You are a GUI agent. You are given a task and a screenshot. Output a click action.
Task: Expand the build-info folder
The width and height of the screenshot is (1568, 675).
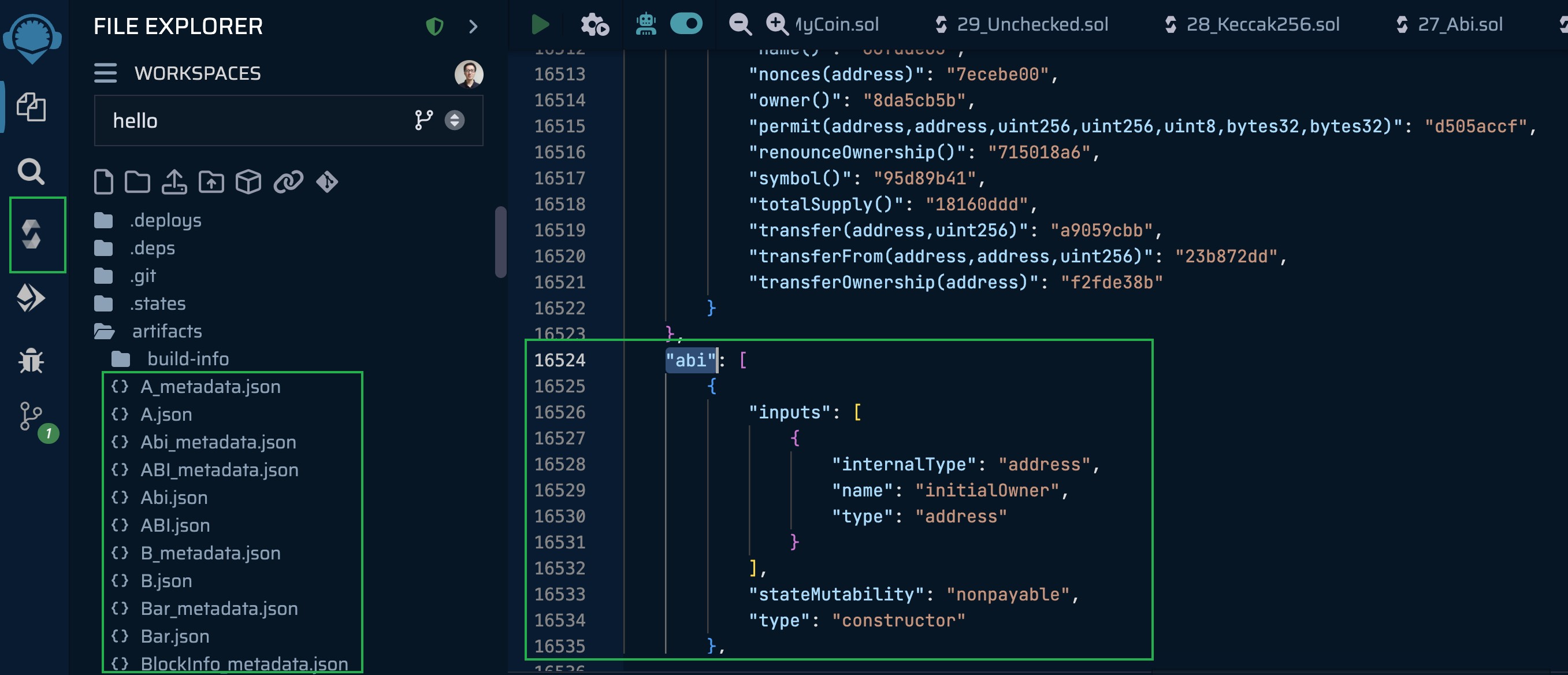(x=170, y=359)
